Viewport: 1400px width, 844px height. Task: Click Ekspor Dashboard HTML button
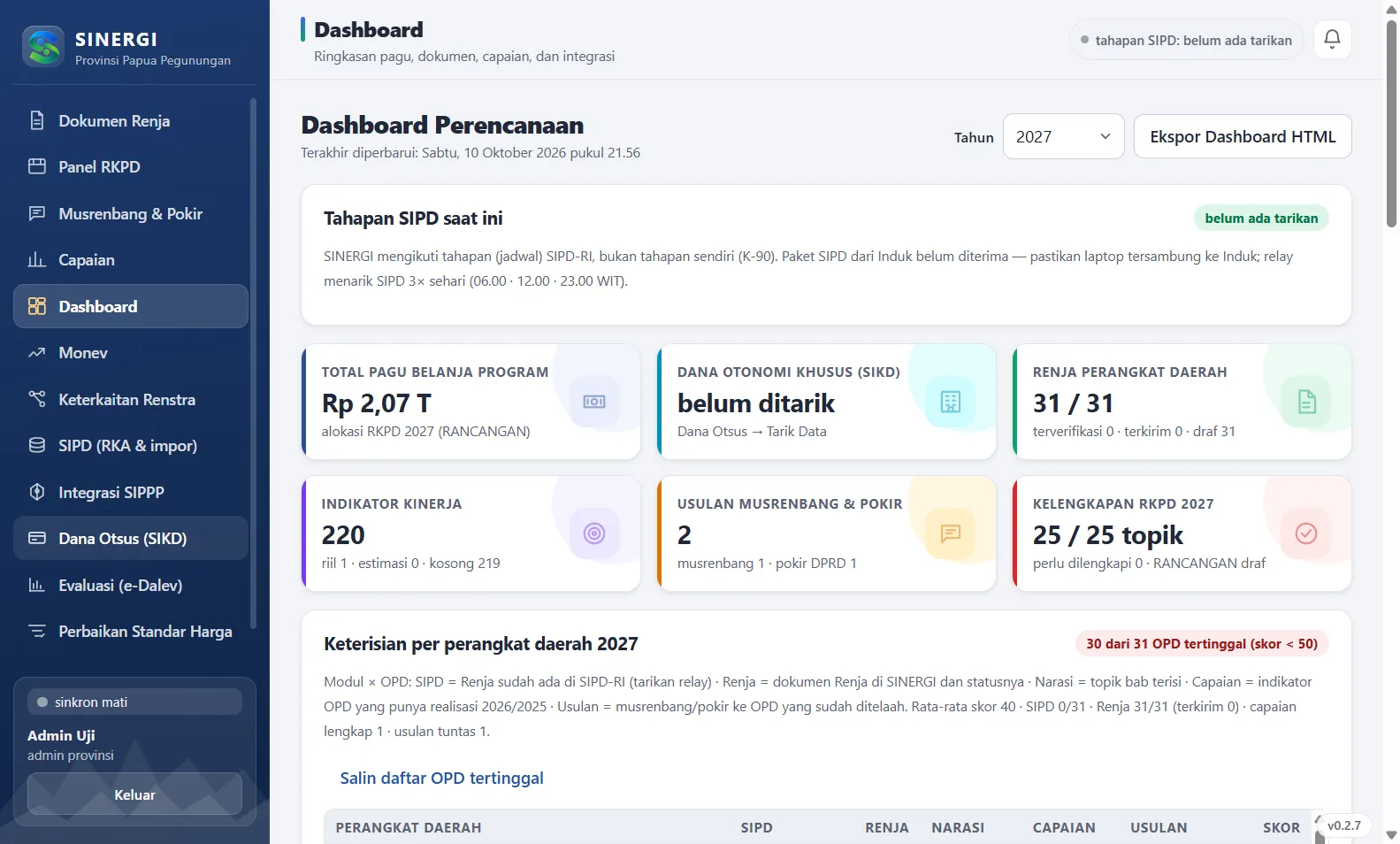(1243, 136)
